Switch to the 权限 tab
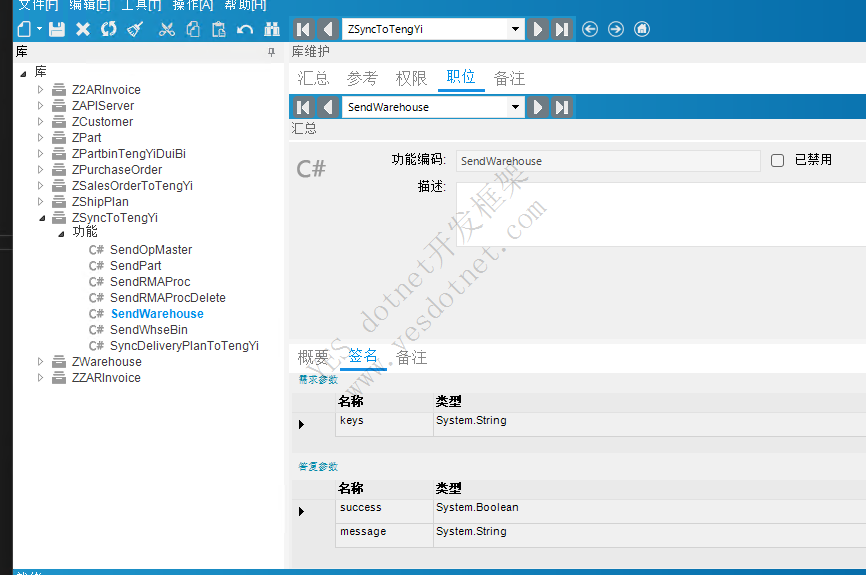 point(411,78)
